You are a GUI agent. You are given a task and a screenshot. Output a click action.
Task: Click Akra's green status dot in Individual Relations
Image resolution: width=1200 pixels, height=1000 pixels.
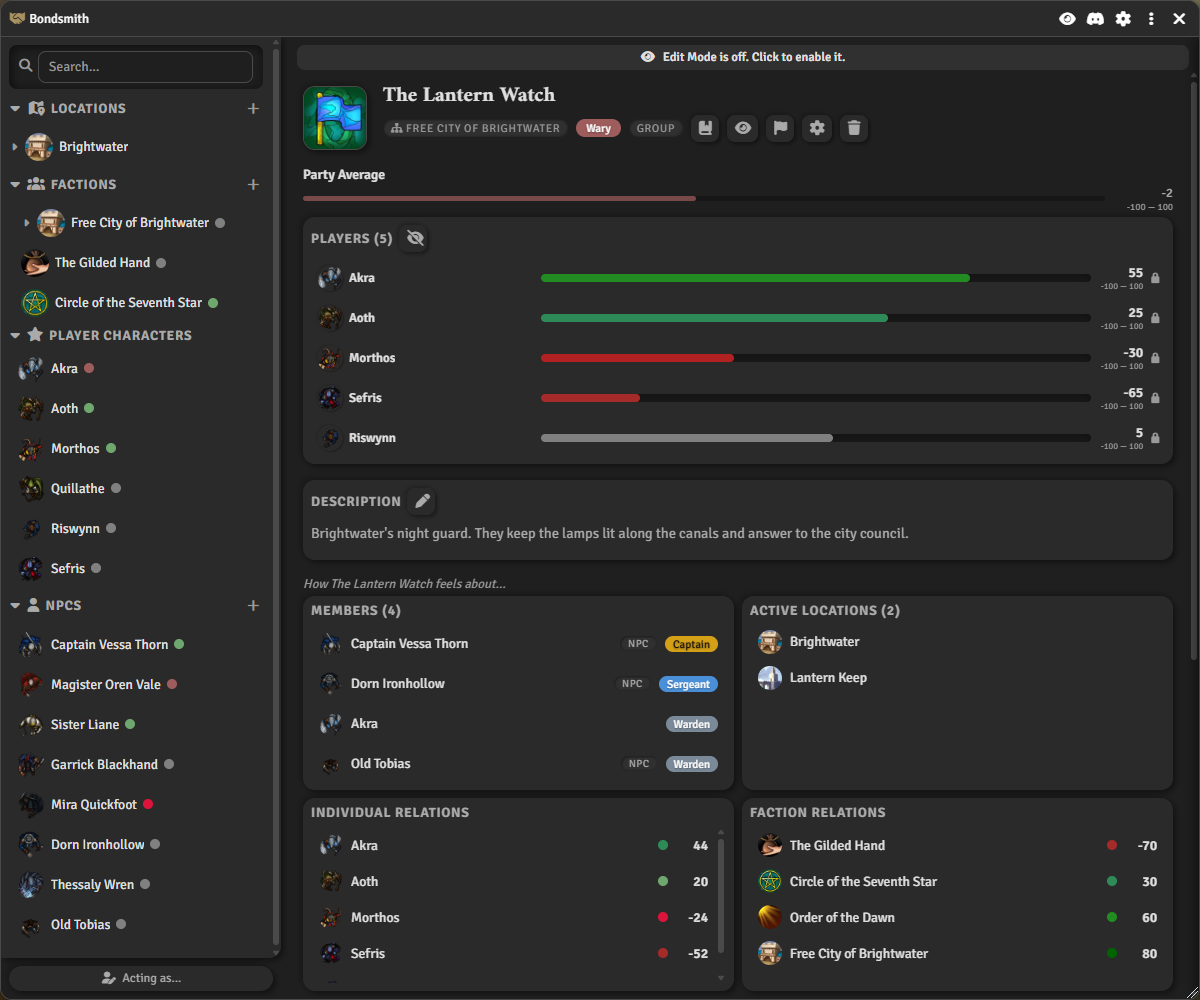[663, 846]
